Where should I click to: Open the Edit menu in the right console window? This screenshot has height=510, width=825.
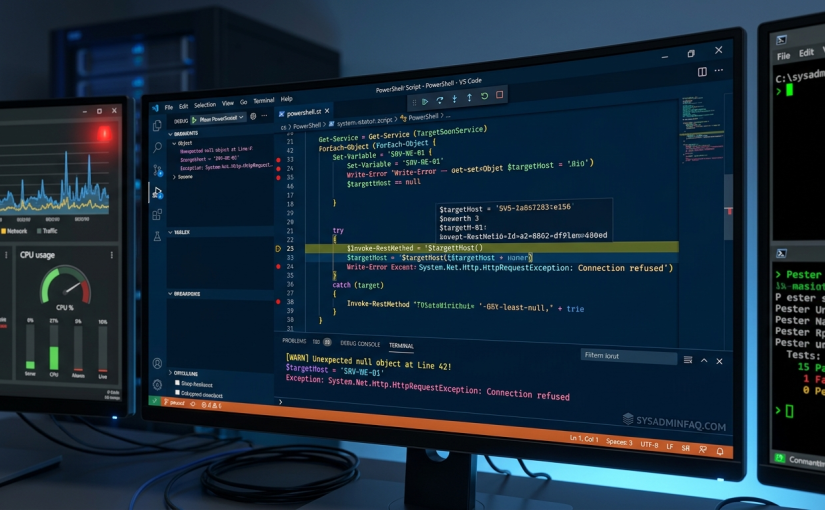[806, 53]
